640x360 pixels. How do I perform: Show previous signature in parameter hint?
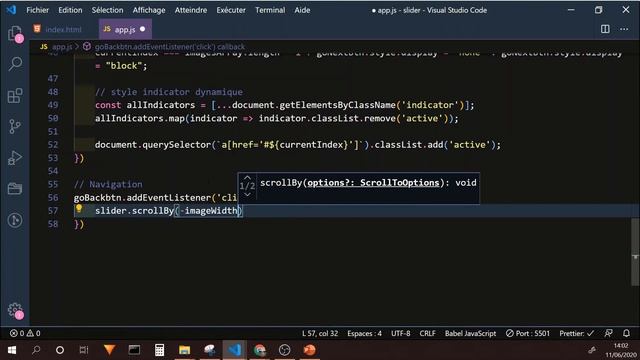tap(247, 178)
